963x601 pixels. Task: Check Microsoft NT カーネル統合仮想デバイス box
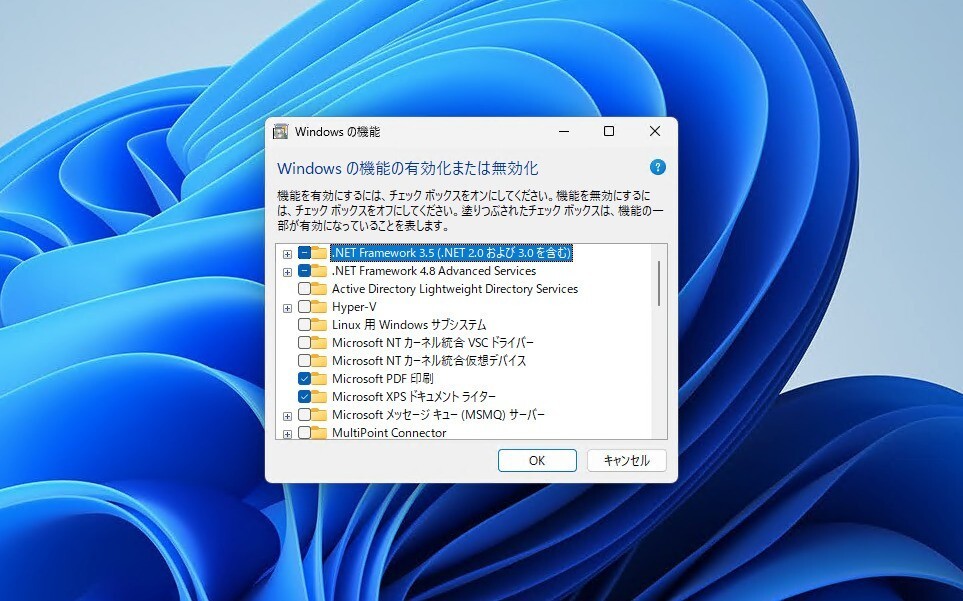(x=304, y=360)
